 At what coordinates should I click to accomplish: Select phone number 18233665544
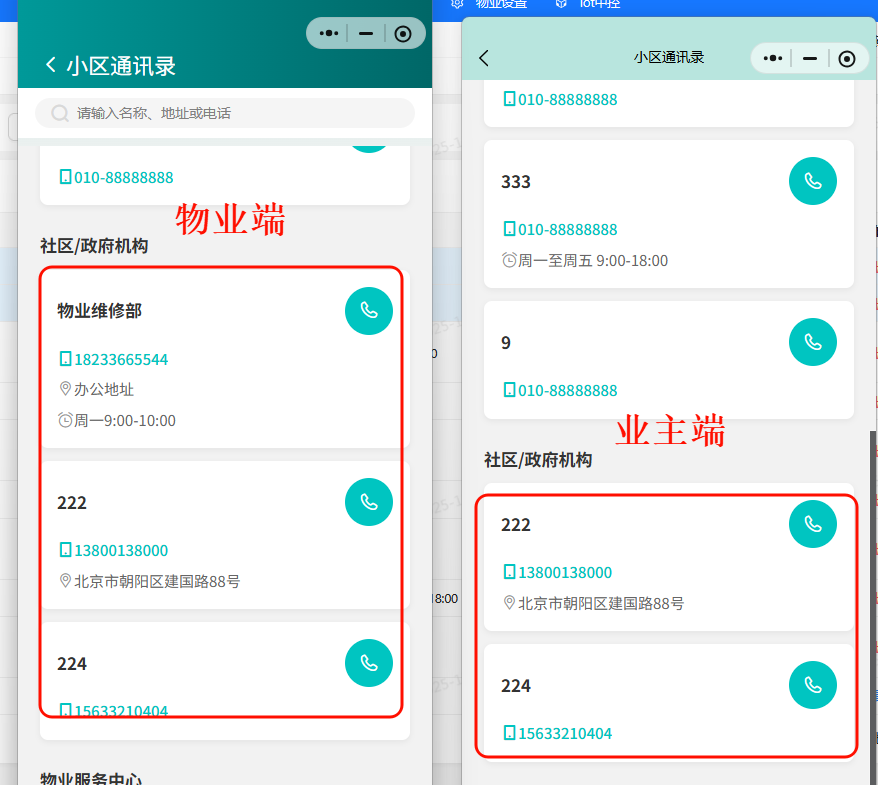[120, 359]
